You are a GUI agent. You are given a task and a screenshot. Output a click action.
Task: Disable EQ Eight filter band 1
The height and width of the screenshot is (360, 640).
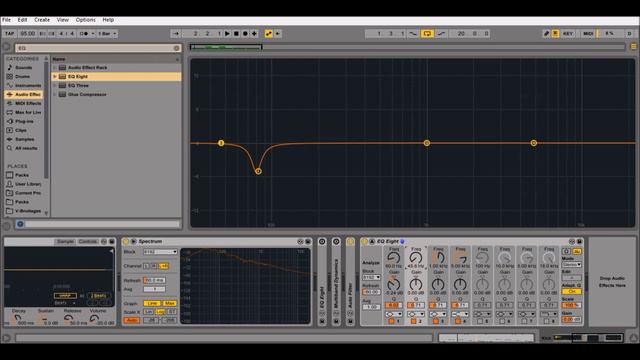pyautogui.click(x=391, y=321)
